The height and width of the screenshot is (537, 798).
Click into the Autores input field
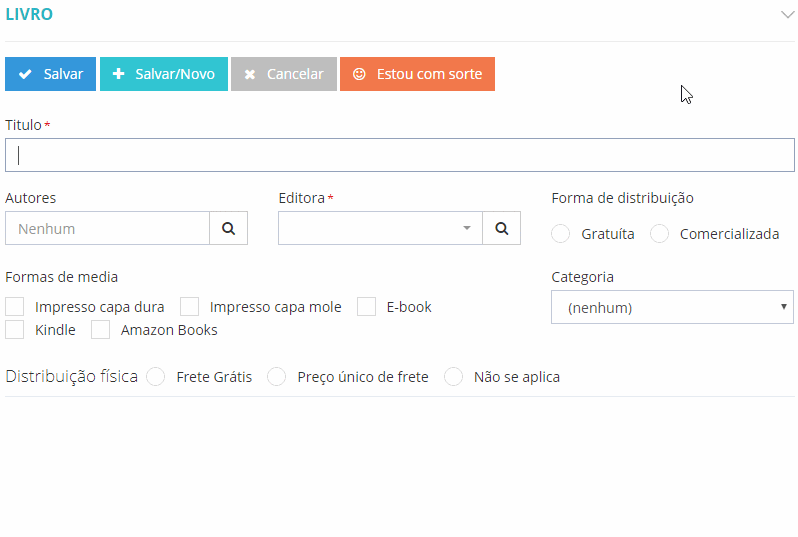click(x=107, y=228)
